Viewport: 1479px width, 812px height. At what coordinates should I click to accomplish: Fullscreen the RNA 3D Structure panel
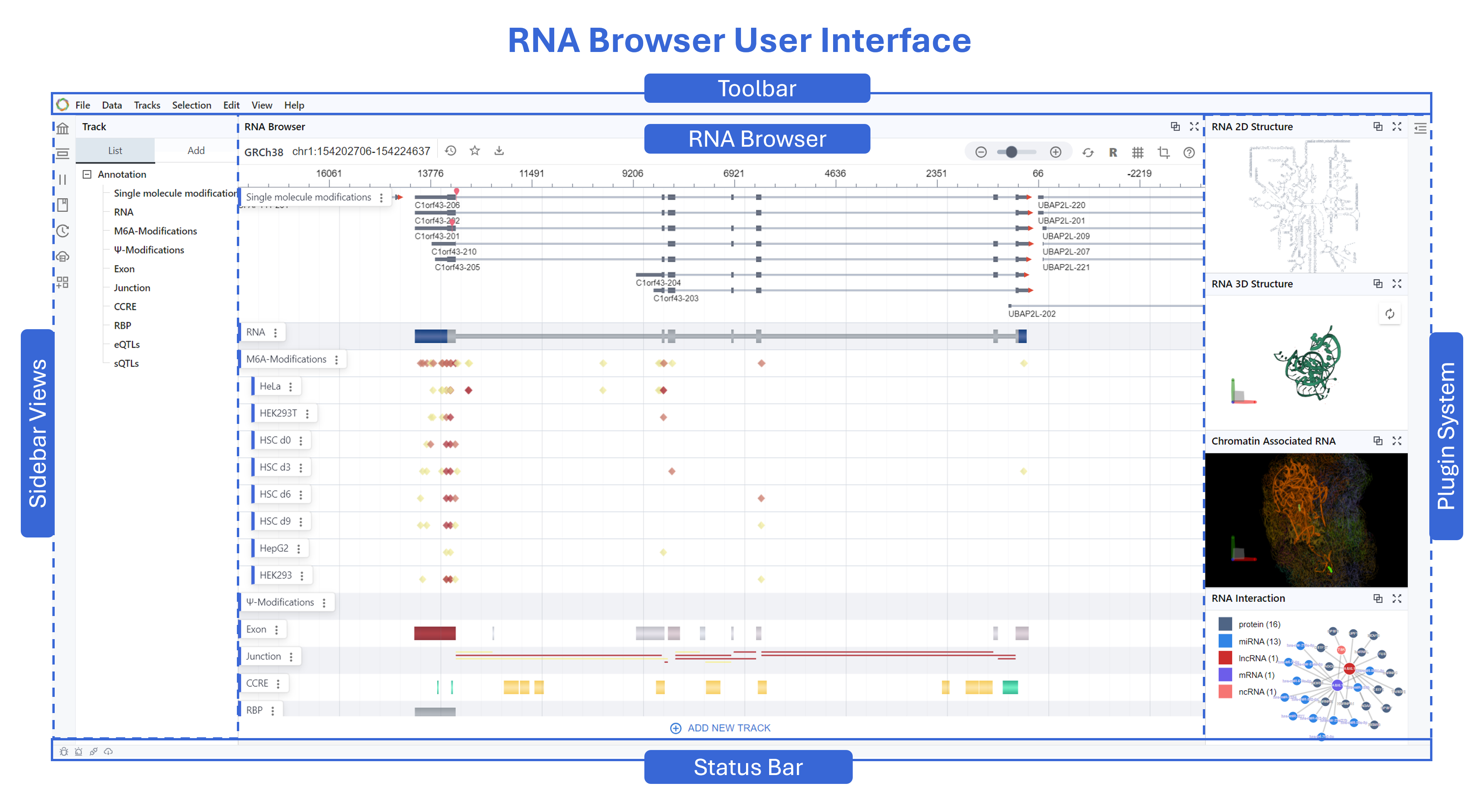tap(1397, 284)
